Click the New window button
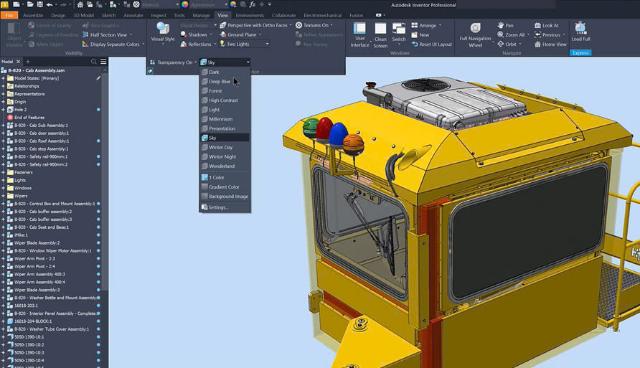 (421, 35)
